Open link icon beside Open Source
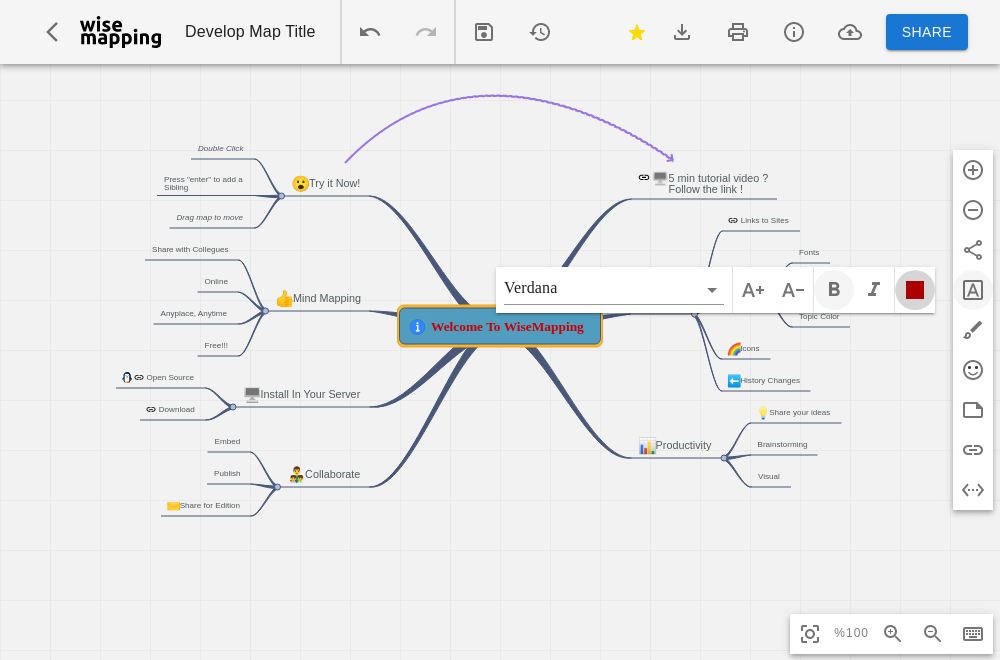This screenshot has width=1000, height=660. click(x=139, y=378)
